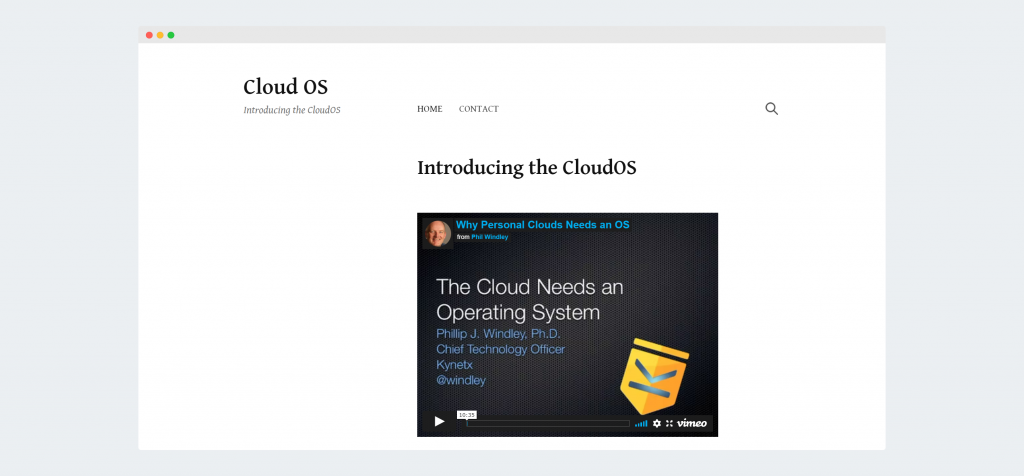Open the Phil Windley author link
The image size is (1024, 476).
coord(490,237)
